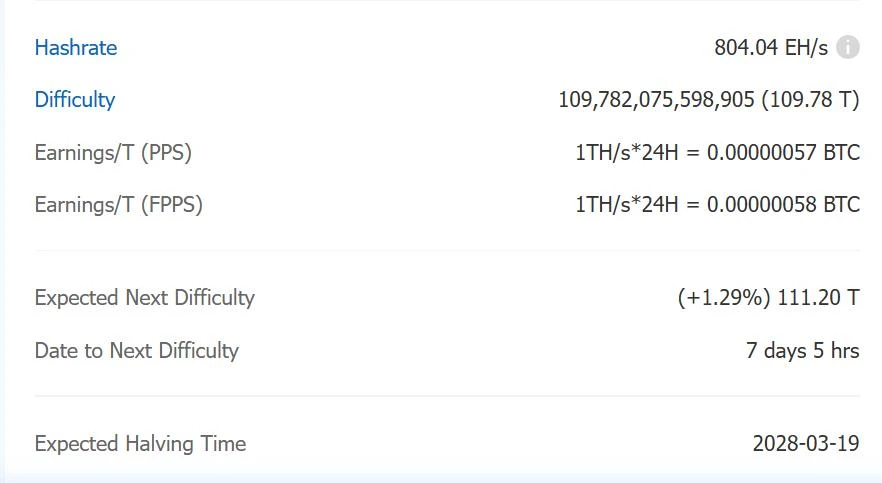Click the 7 days 5 hrs countdown value
Screen dimensions: 882x483
pos(803,351)
